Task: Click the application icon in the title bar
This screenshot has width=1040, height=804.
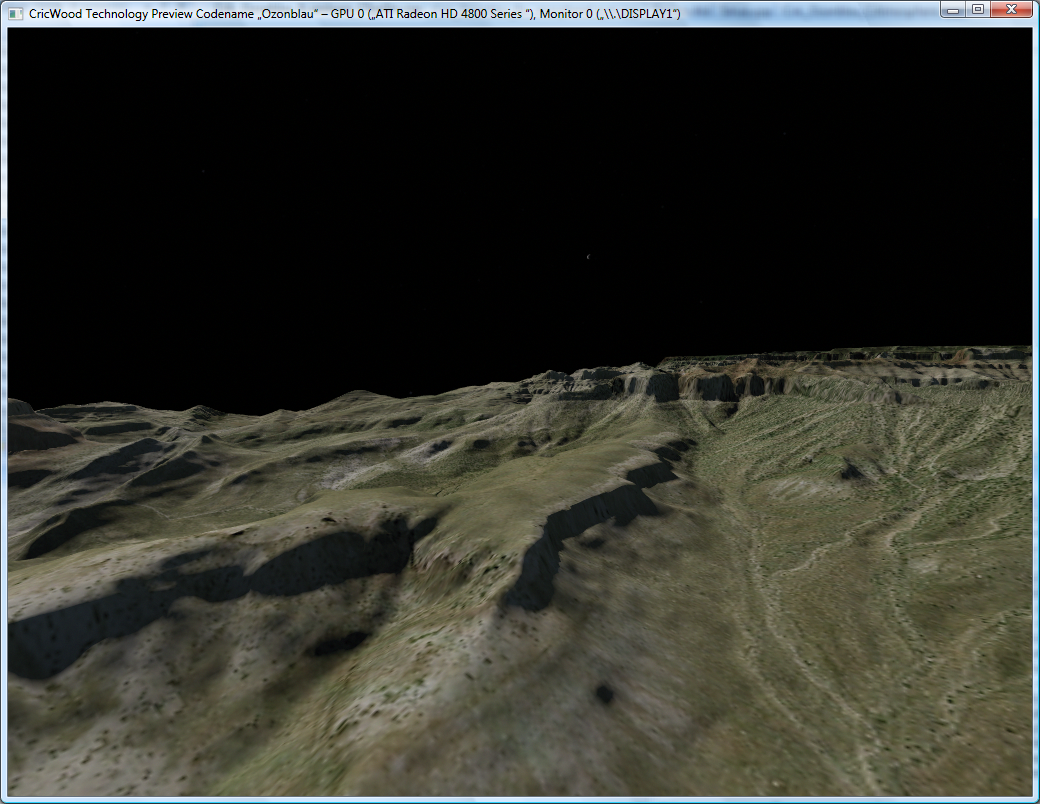Action: [x=15, y=9]
